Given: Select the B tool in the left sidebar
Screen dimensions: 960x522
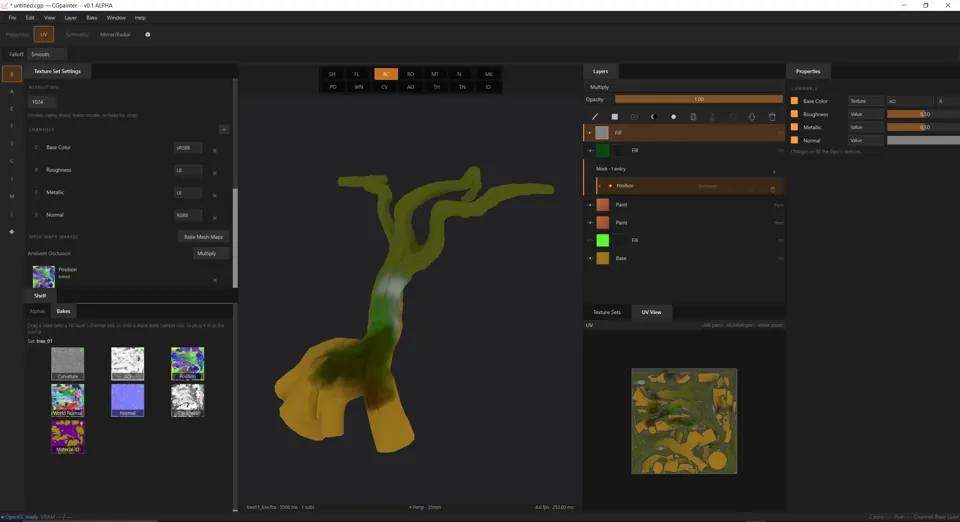Looking at the screenshot, I should [x=12, y=74].
